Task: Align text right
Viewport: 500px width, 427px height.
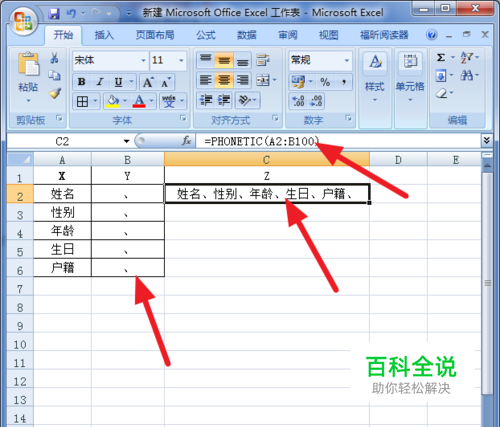Action: pos(243,80)
